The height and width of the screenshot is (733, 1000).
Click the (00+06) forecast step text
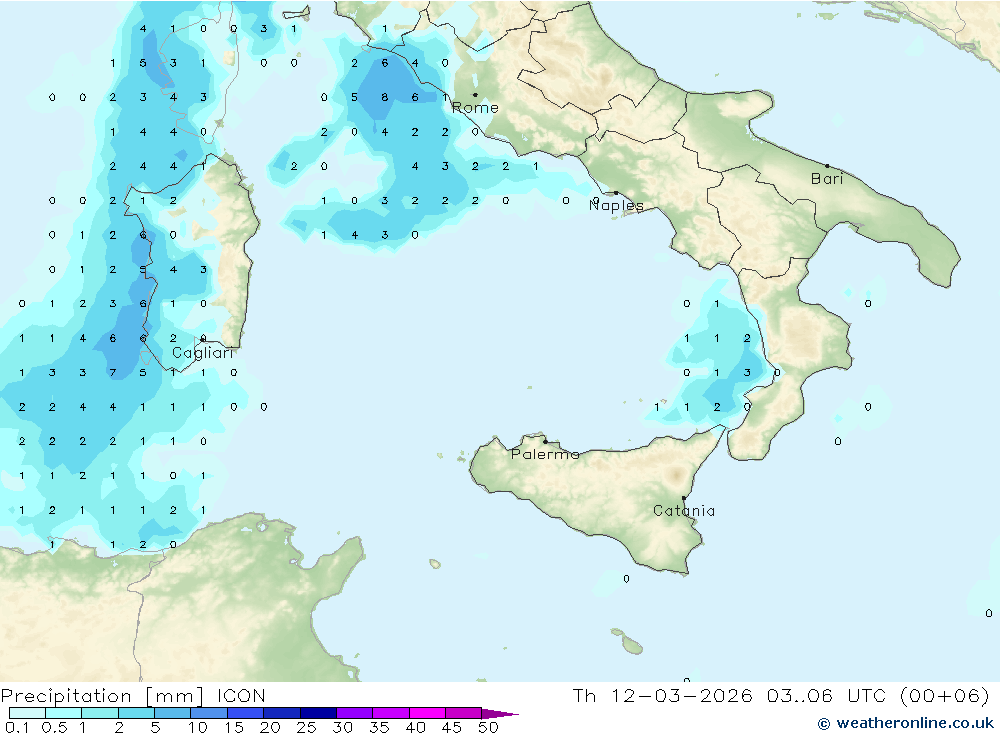[x=945, y=695]
